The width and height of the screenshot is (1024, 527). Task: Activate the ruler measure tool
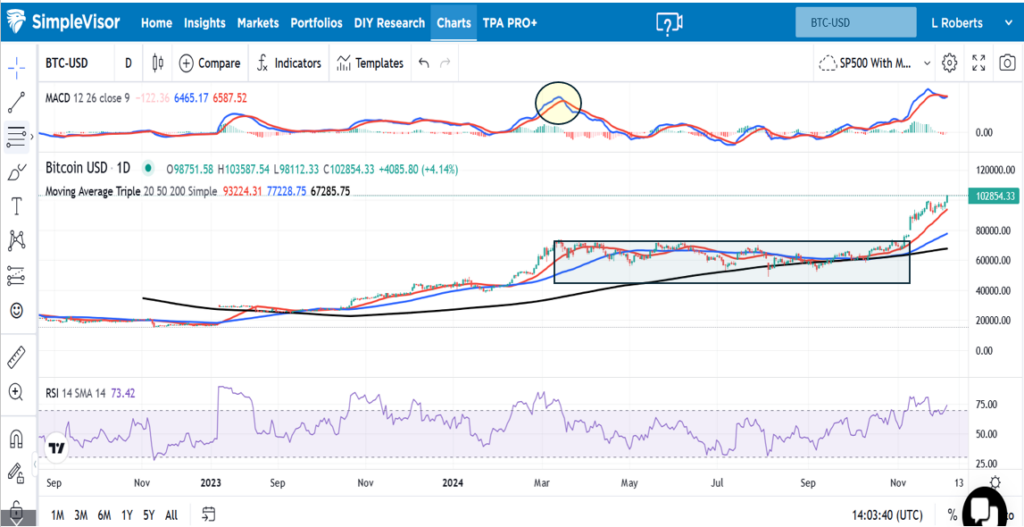pyautogui.click(x=17, y=357)
